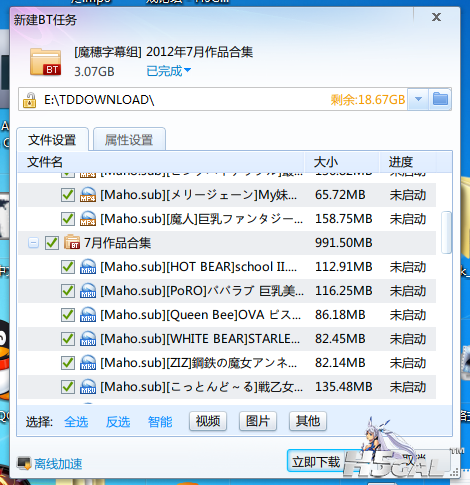Uncheck the ZIZ file checkbox
The width and height of the screenshot is (470, 485).
68,363
